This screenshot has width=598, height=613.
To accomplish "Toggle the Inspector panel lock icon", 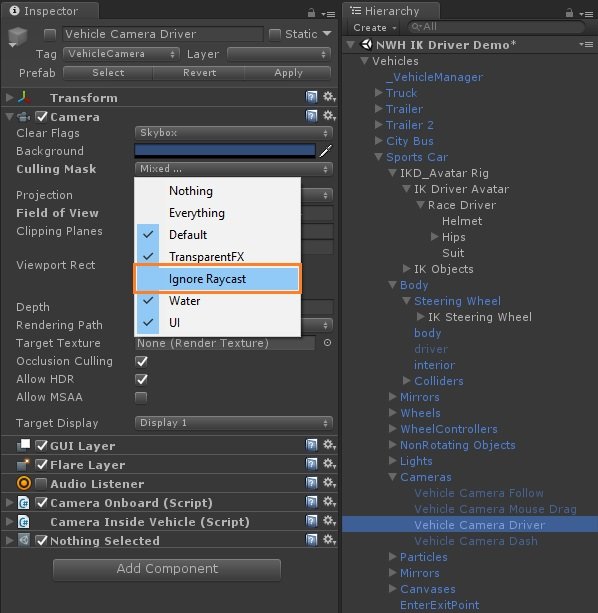I will pyautogui.click(x=311, y=13).
